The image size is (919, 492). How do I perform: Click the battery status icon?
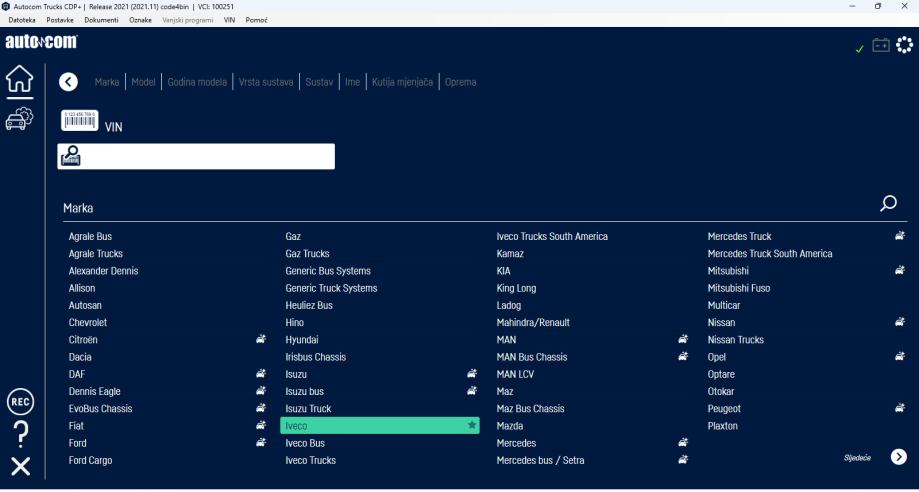tap(881, 45)
